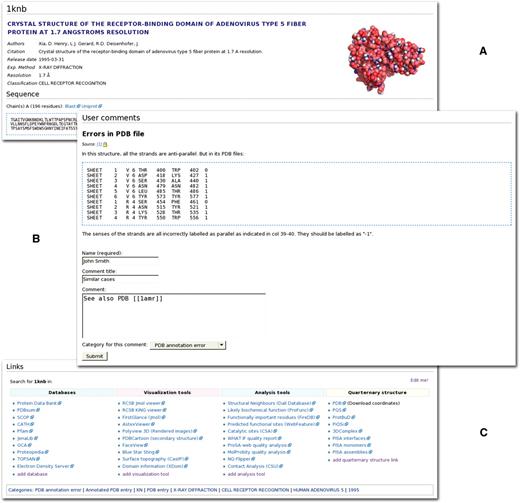
Task: Click inside the Comment text area
Action: pos(174,316)
